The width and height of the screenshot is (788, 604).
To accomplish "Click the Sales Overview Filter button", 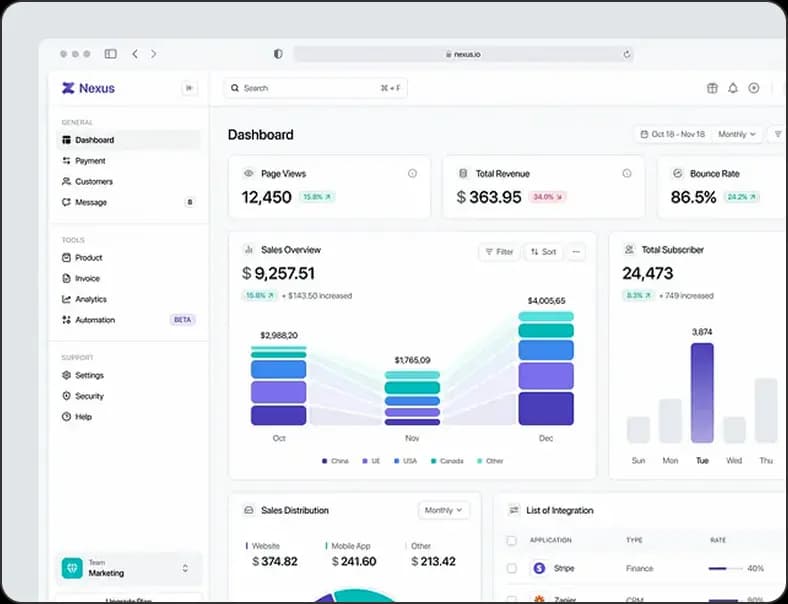I will pos(500,252).
